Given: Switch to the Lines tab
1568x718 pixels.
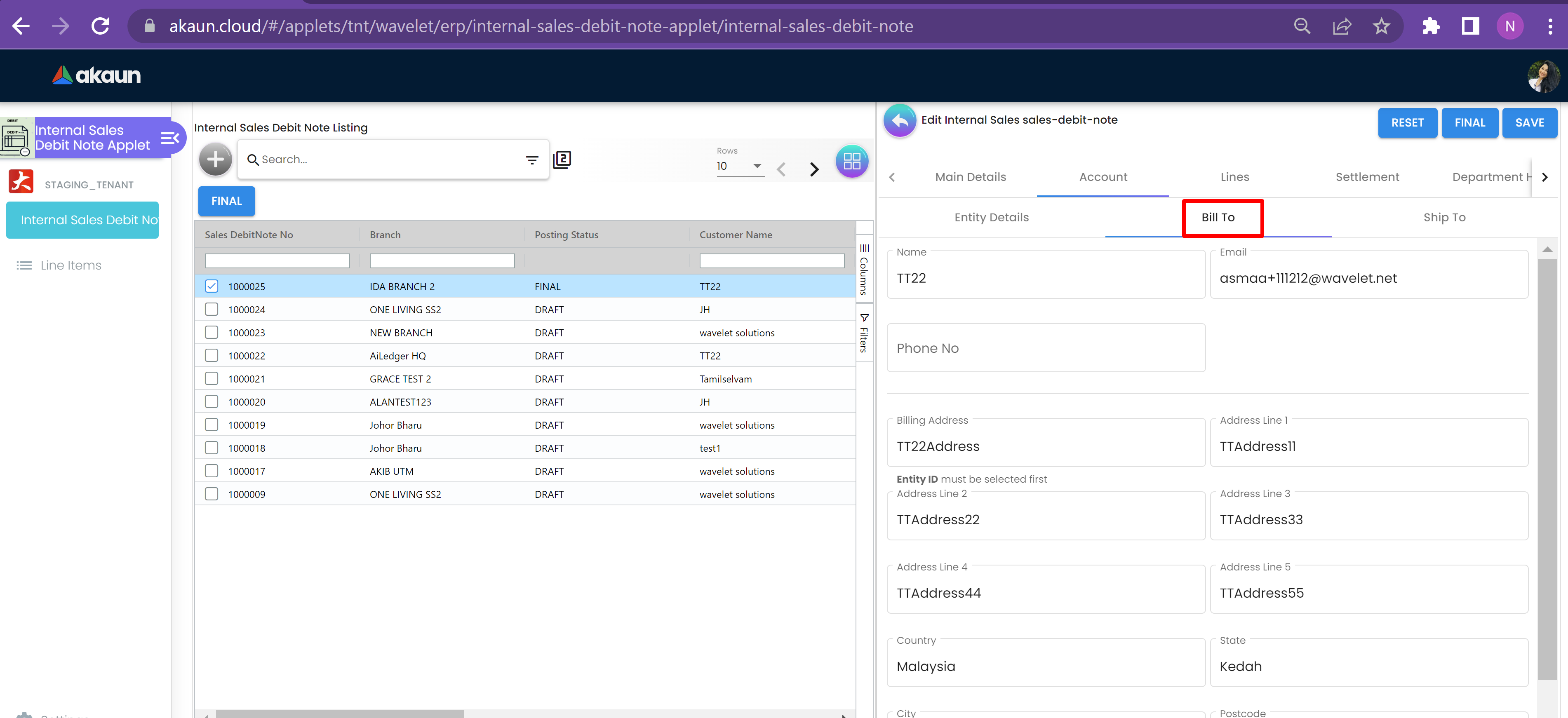Looking at the screenshot, I should (1234, 177).
